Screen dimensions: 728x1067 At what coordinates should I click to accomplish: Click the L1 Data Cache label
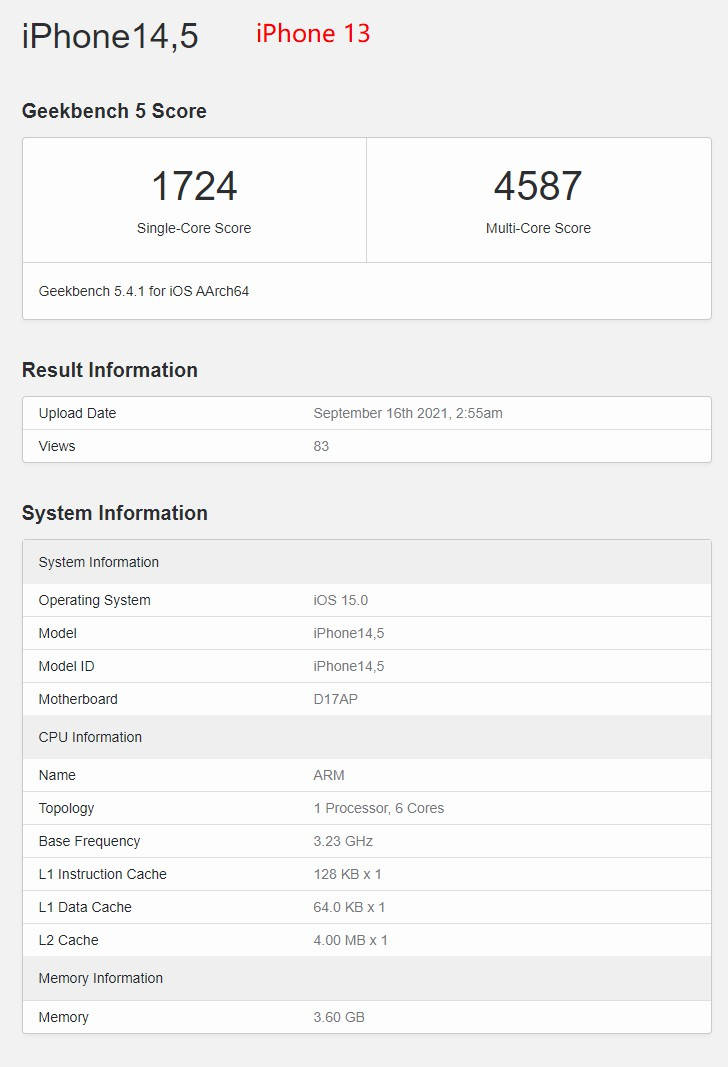85,907
